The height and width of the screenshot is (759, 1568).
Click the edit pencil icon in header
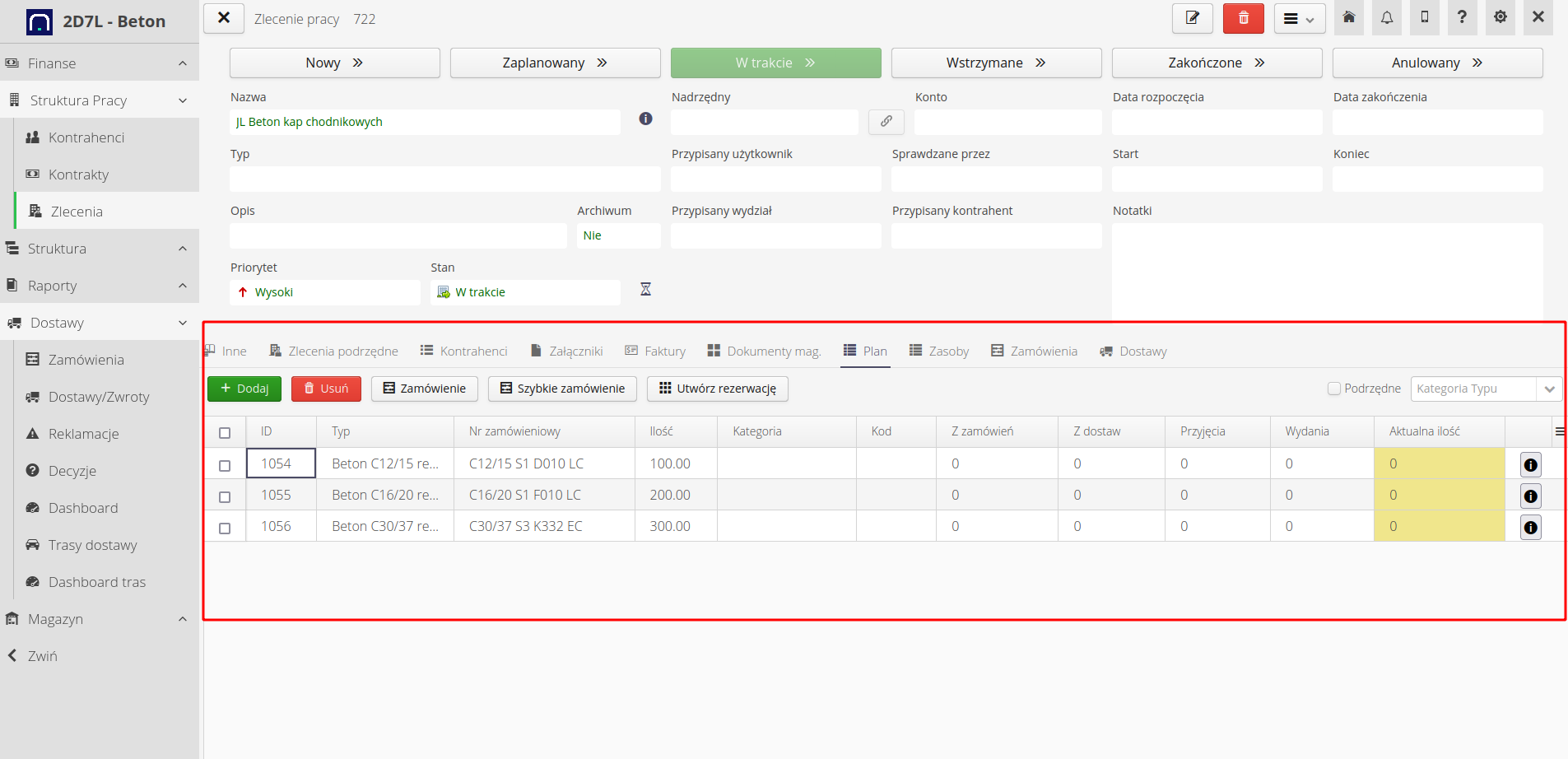coord(1192,18)
